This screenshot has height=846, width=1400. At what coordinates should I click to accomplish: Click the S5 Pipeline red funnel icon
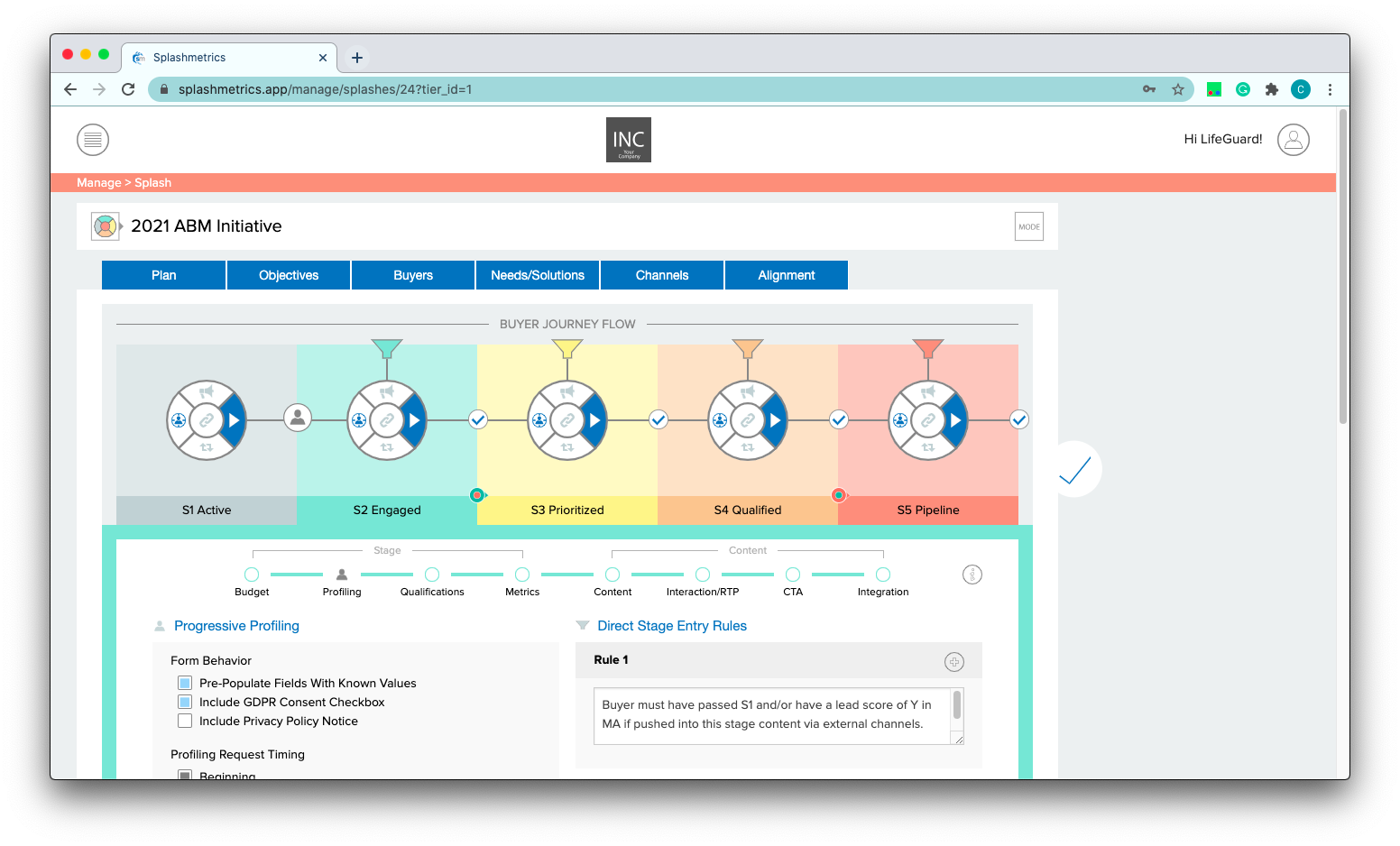(x=928, y=348)
